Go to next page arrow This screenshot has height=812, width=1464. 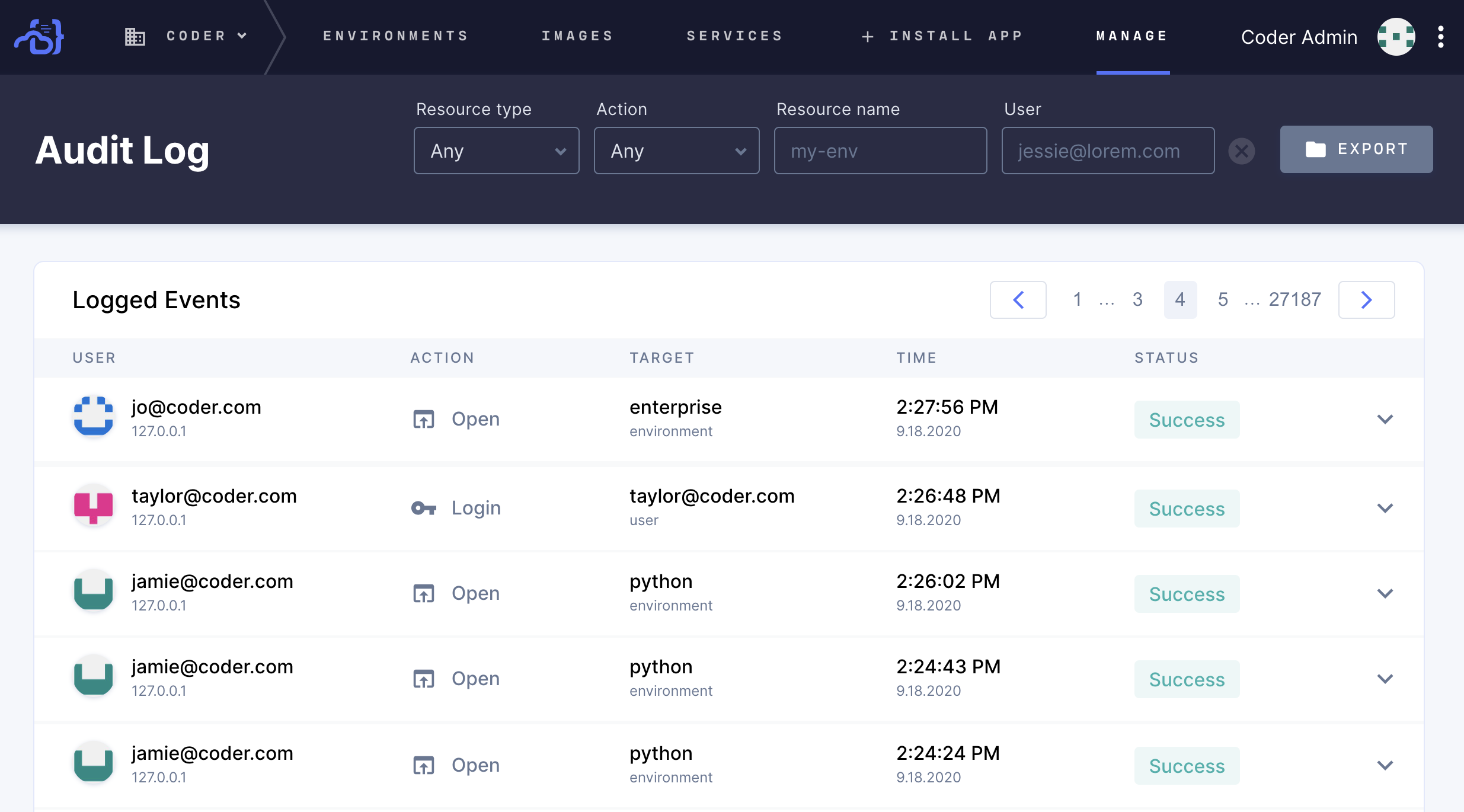(x=1366, y=300)
